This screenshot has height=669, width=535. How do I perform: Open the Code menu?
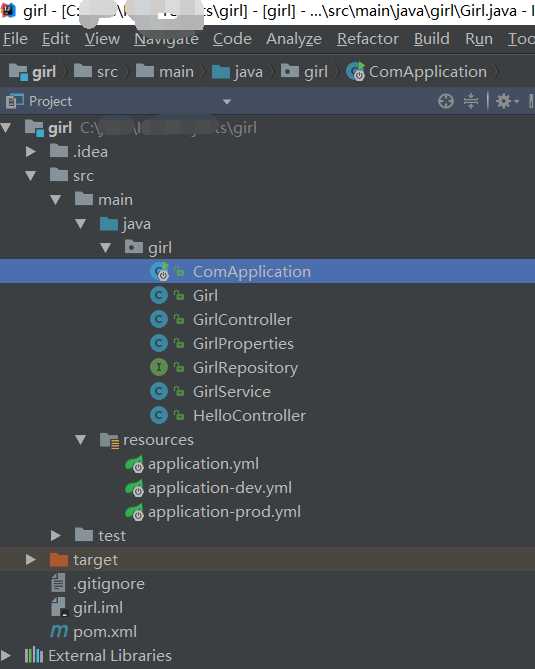click(232, 39)
